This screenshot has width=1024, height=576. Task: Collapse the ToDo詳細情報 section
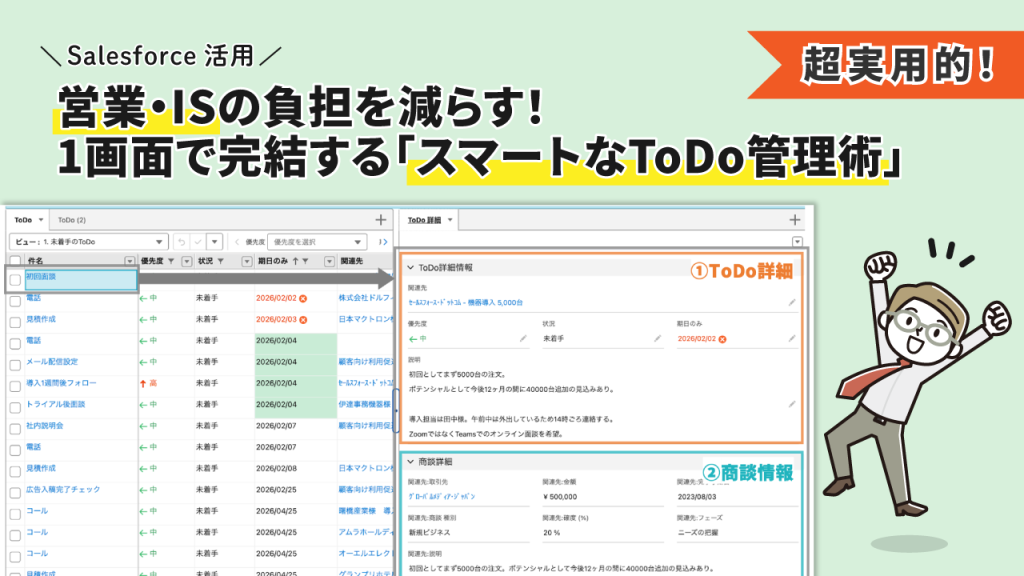(x=410, y=267)
